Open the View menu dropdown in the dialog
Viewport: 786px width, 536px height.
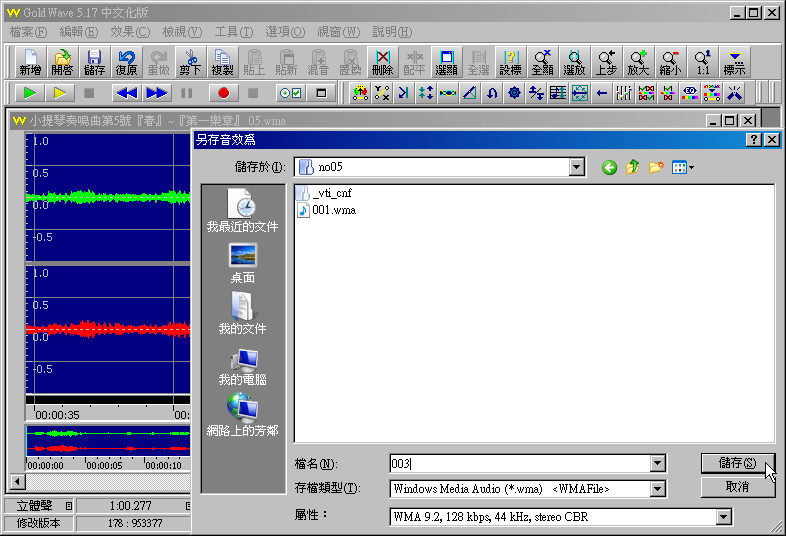[x=683, y=167]
